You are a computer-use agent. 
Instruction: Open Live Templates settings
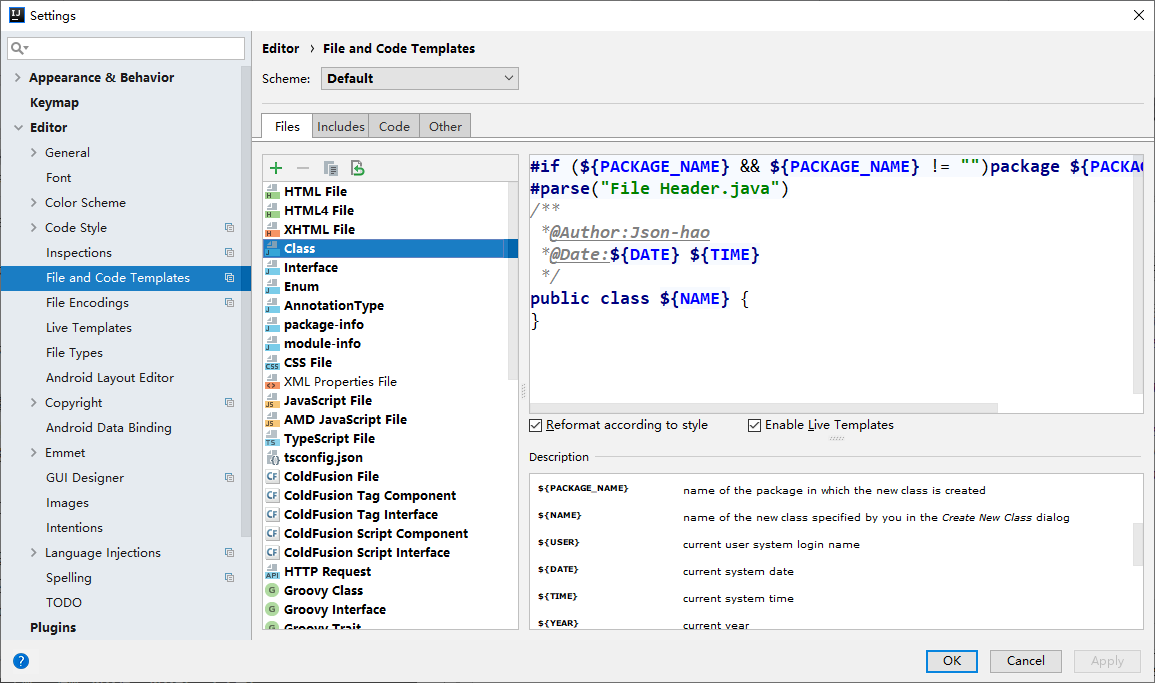pyautogui.click(x=88, y=328)
